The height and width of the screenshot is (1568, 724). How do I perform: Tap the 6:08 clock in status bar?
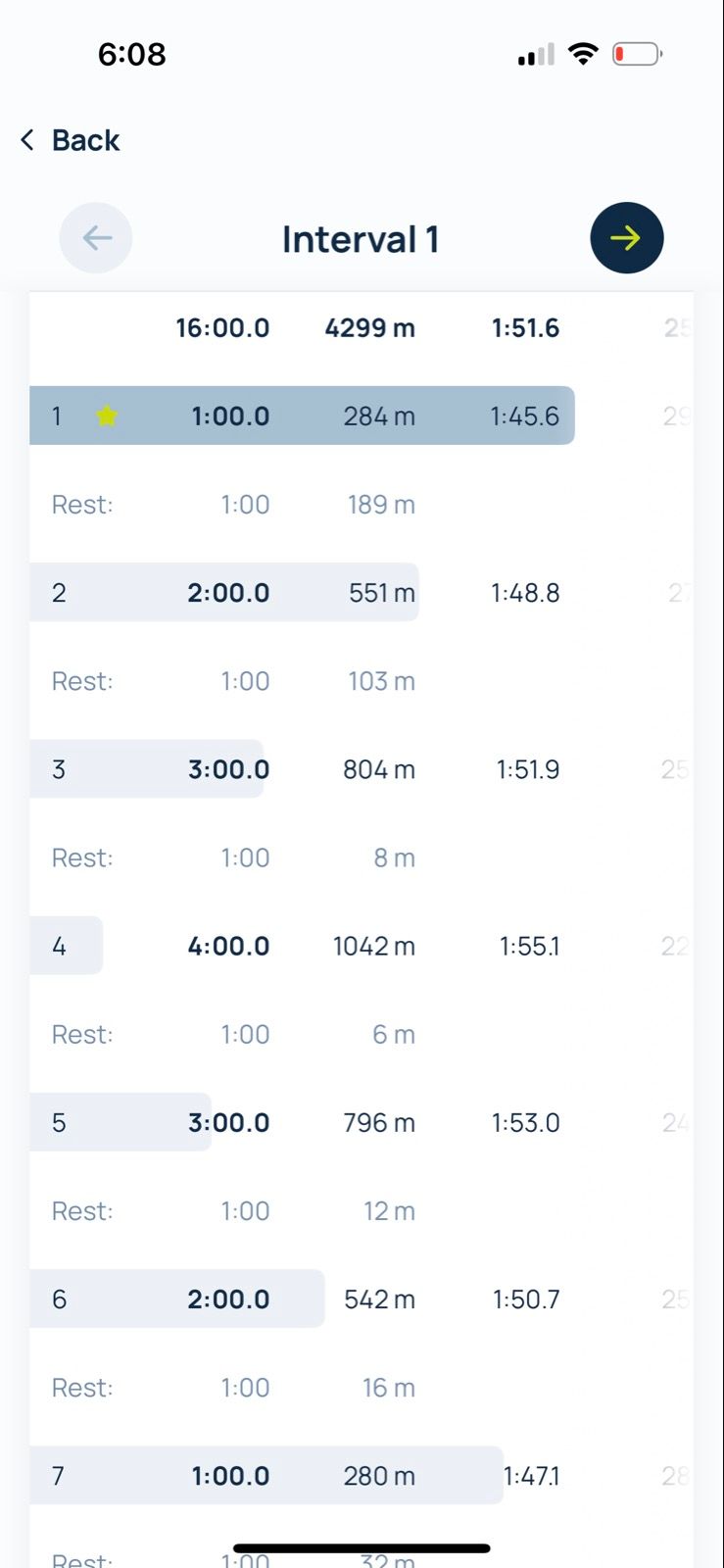131,54
